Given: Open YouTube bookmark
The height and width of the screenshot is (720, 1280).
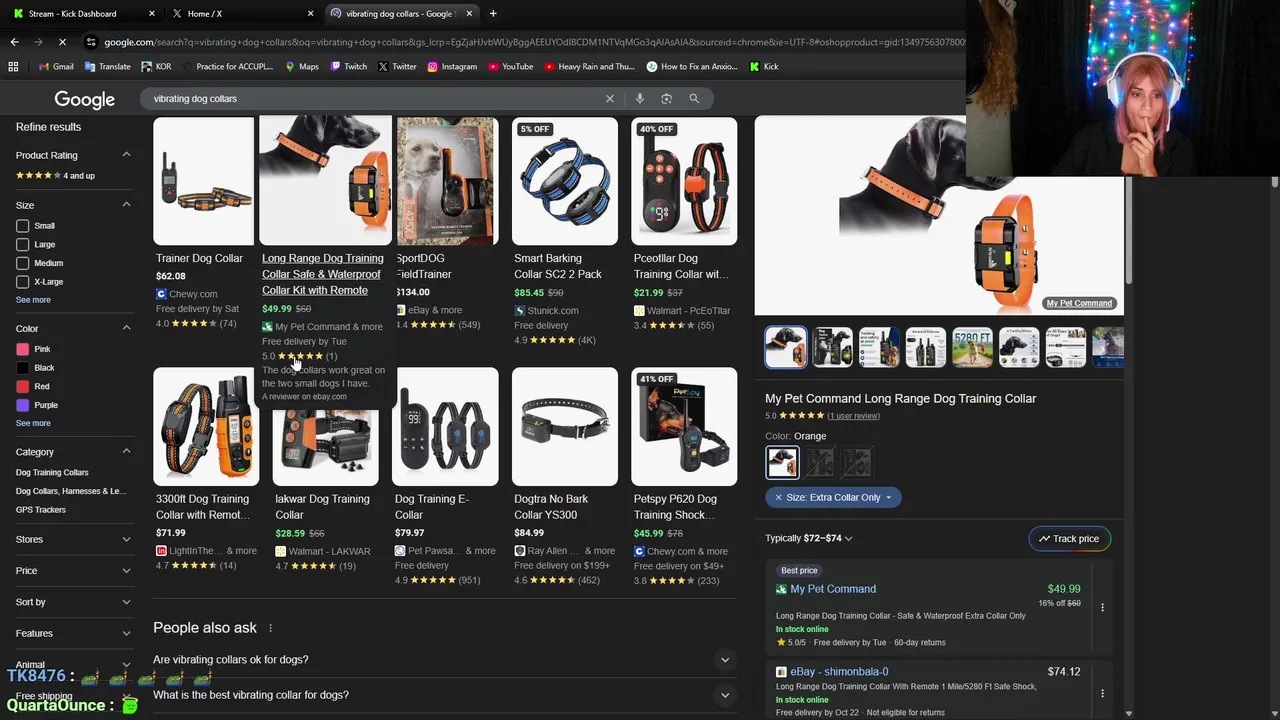Looking at the screenshot, I should pyautogui.click(x=511, y=66).
